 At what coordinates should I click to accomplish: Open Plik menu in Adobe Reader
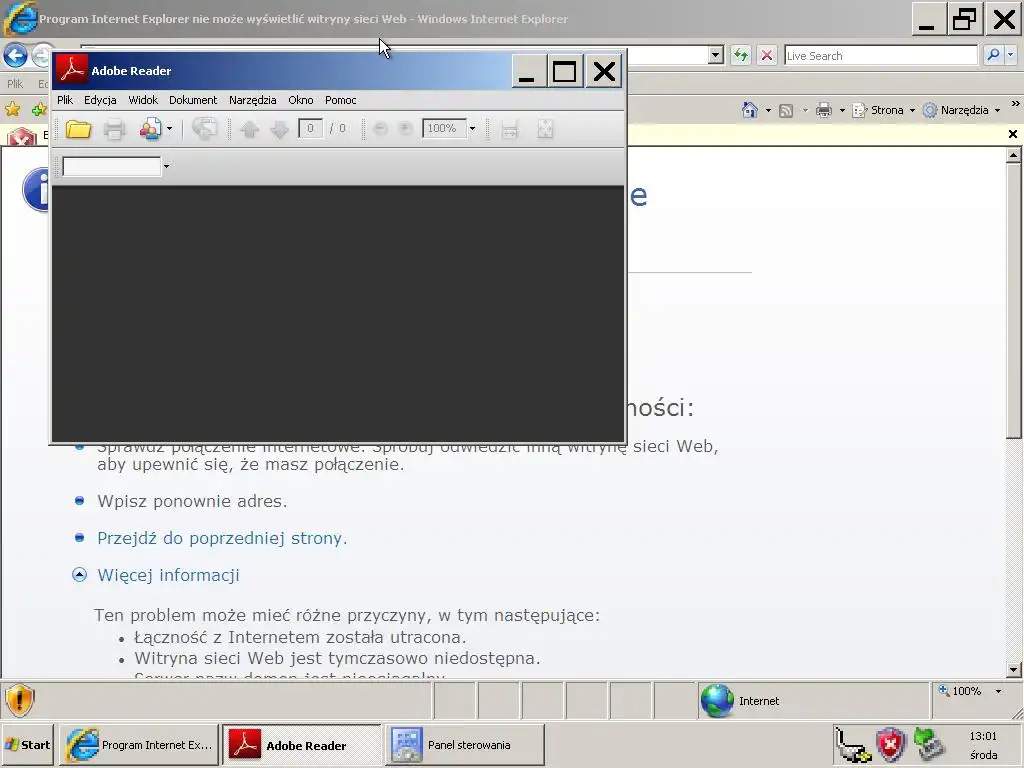tap(65, 100)
